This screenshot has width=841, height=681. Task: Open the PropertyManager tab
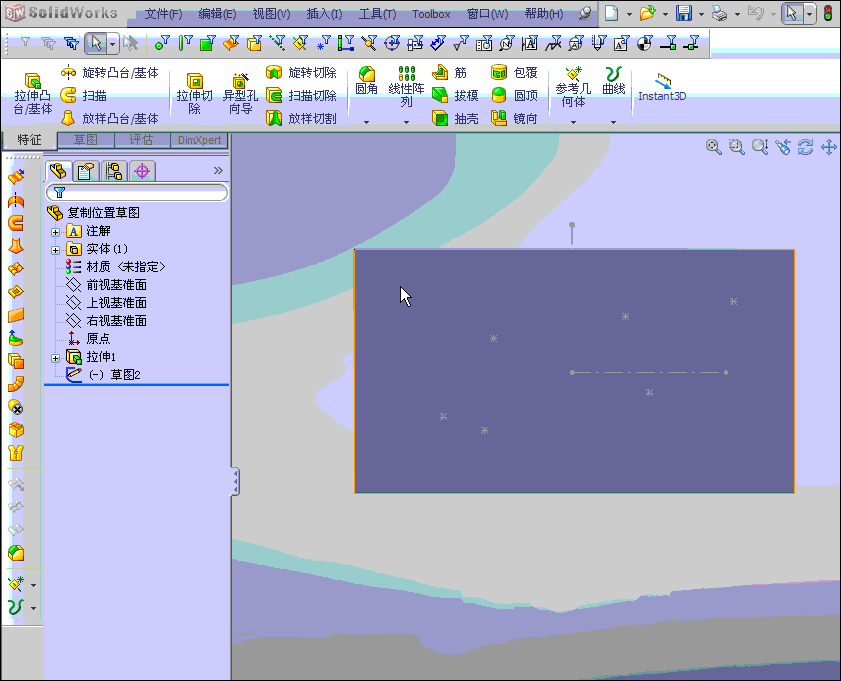(x=86, y=171)
